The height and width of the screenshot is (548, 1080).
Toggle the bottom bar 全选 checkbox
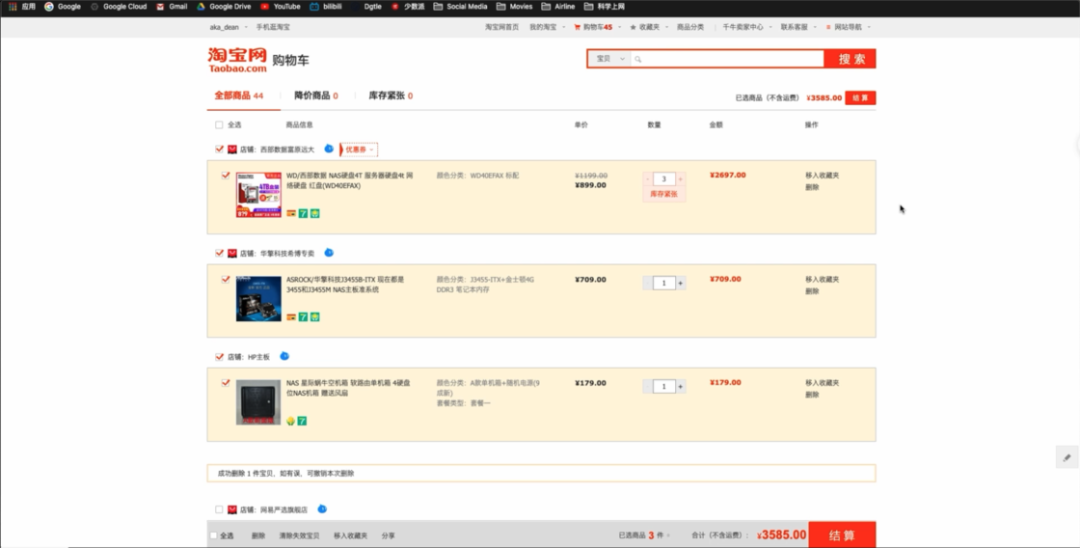pyautogui.click(x=214, y=535)
